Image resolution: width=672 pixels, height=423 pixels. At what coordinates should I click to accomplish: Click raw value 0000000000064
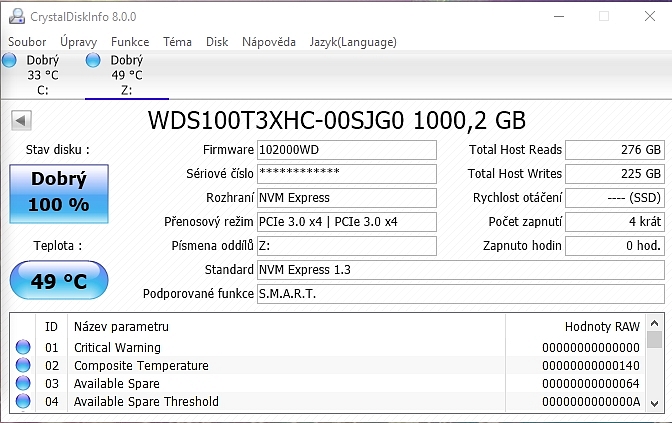coord(591,384)
